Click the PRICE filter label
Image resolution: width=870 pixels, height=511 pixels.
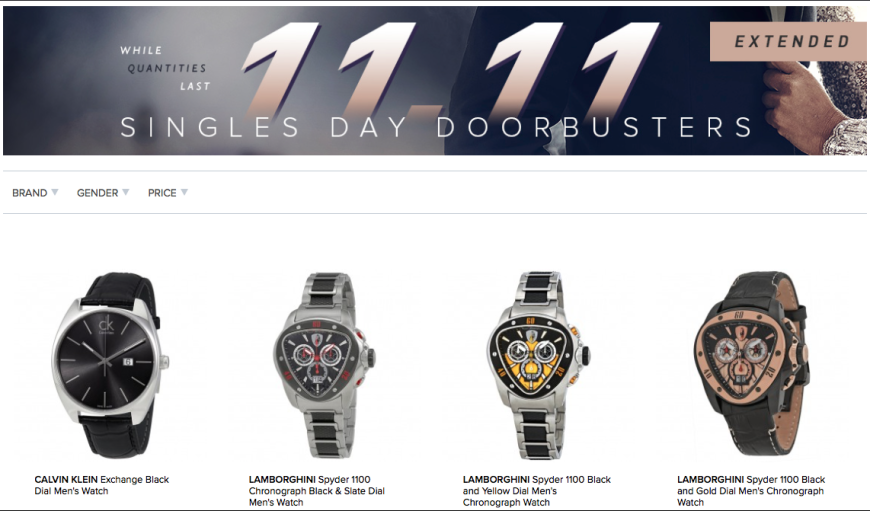coord(162,193)
